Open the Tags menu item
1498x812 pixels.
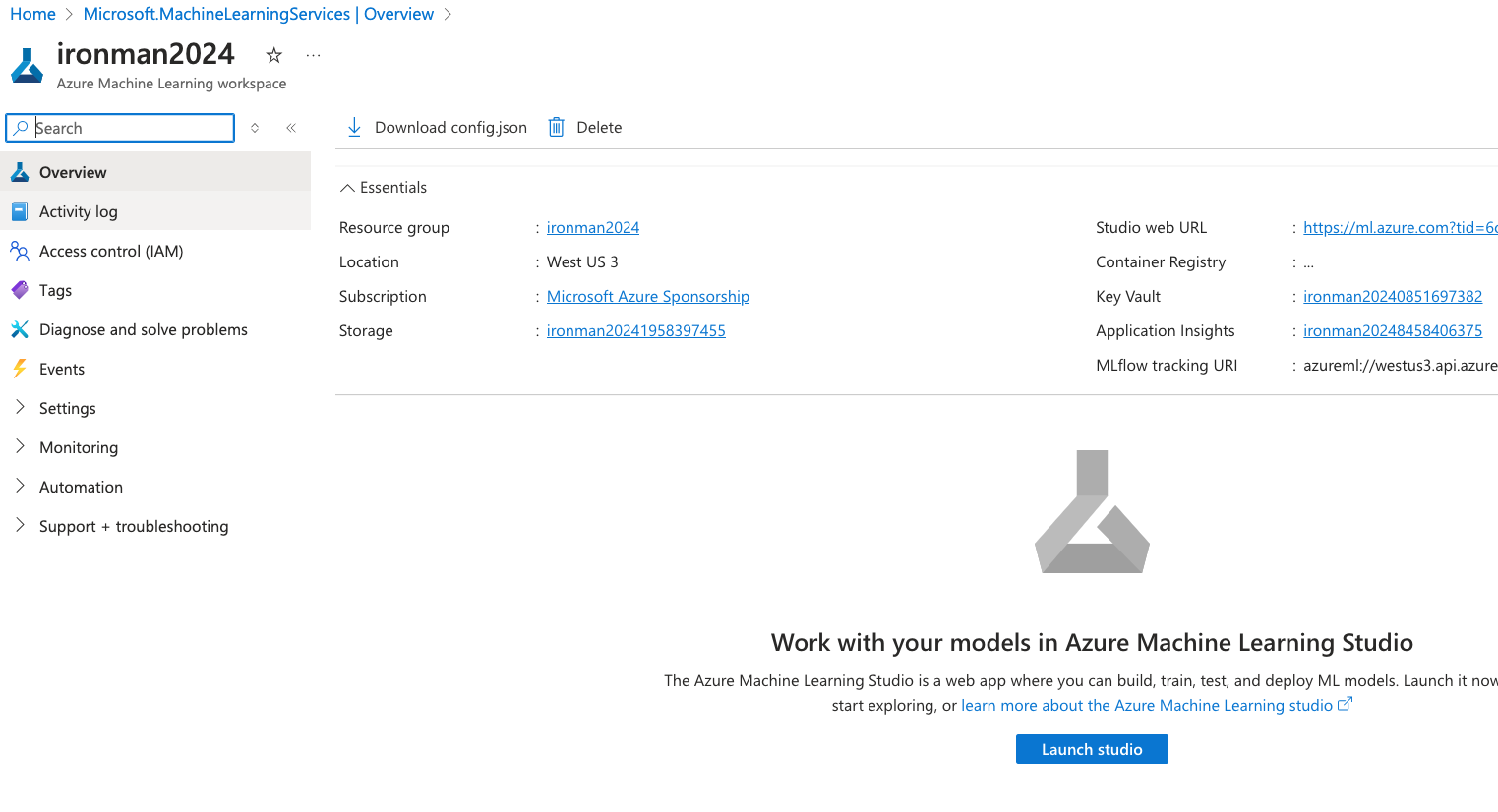click(155, 290)
